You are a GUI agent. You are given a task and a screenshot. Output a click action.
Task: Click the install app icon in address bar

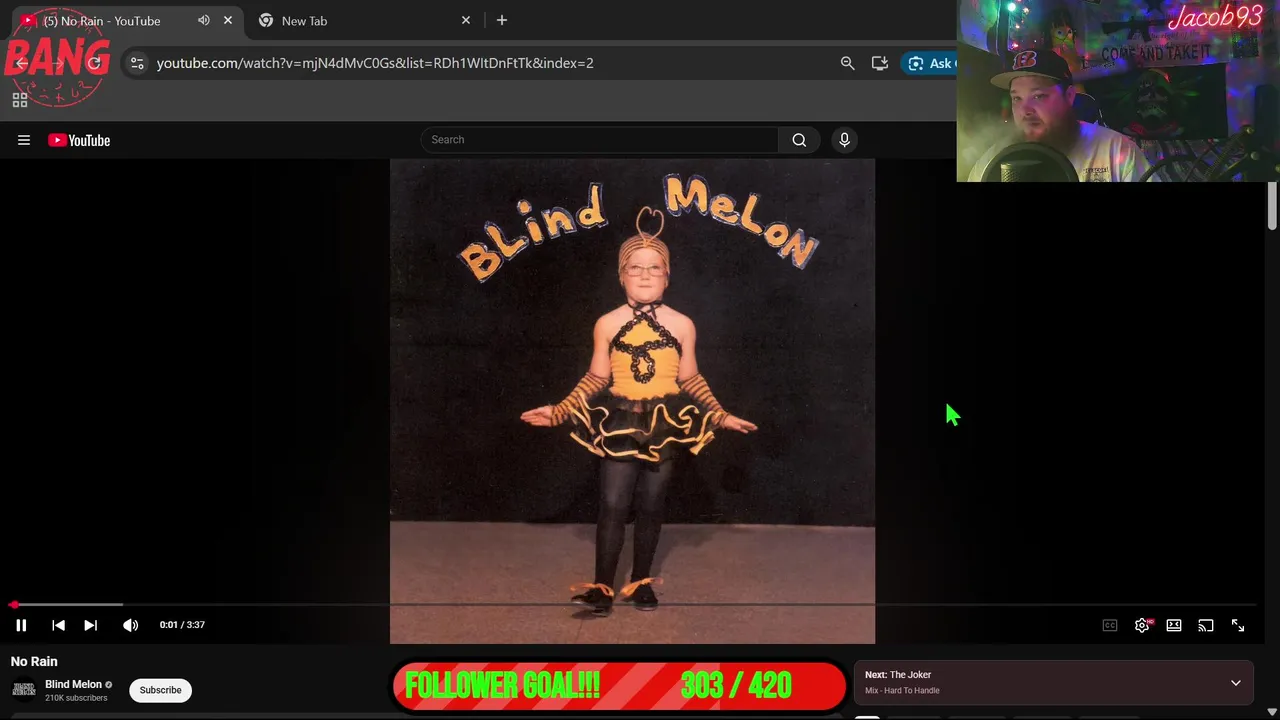tap(880, 63)
